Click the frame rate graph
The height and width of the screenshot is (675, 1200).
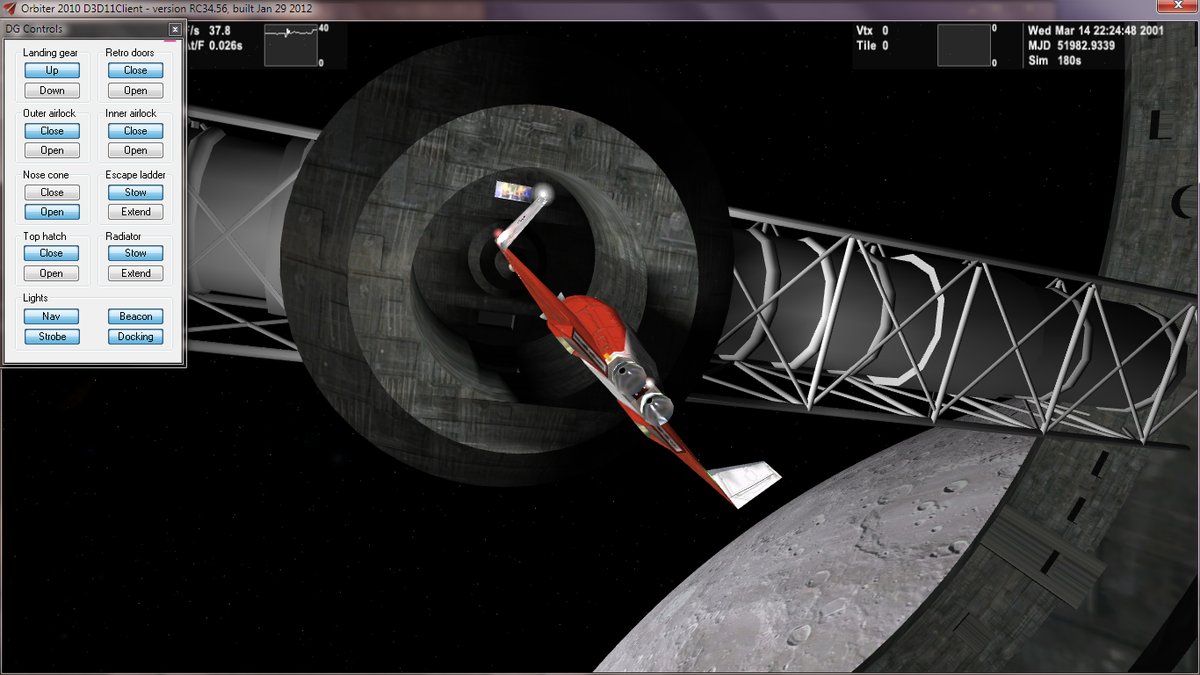[x=291, y=46]
